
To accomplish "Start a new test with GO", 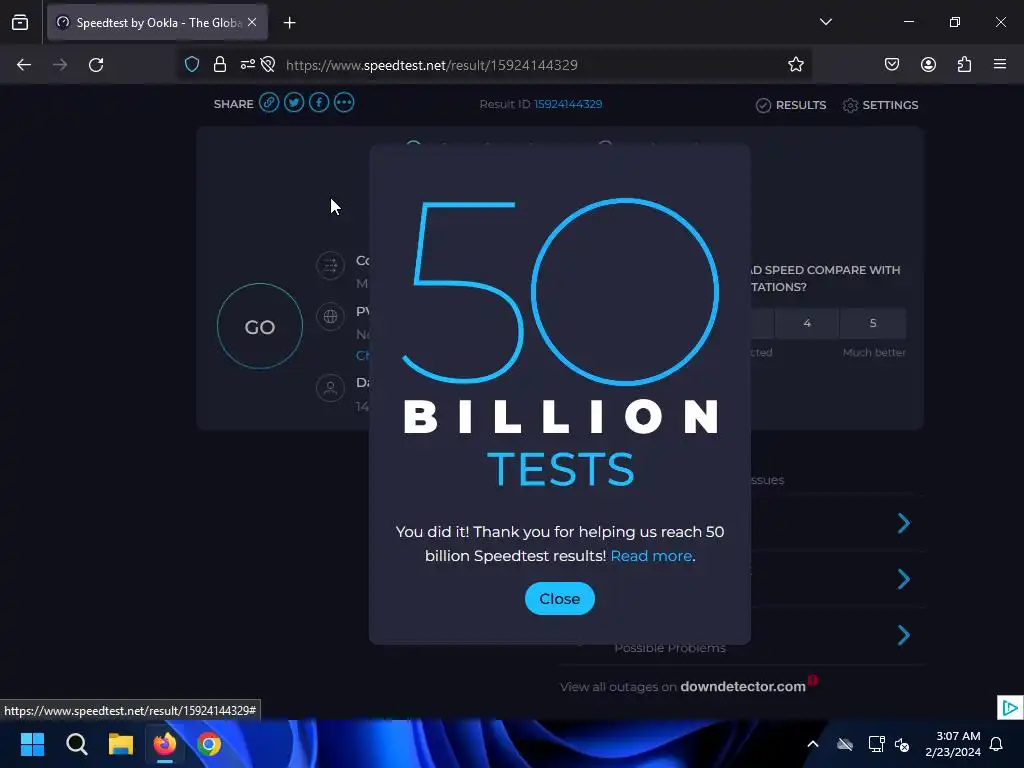I will [x=260, y=327].
